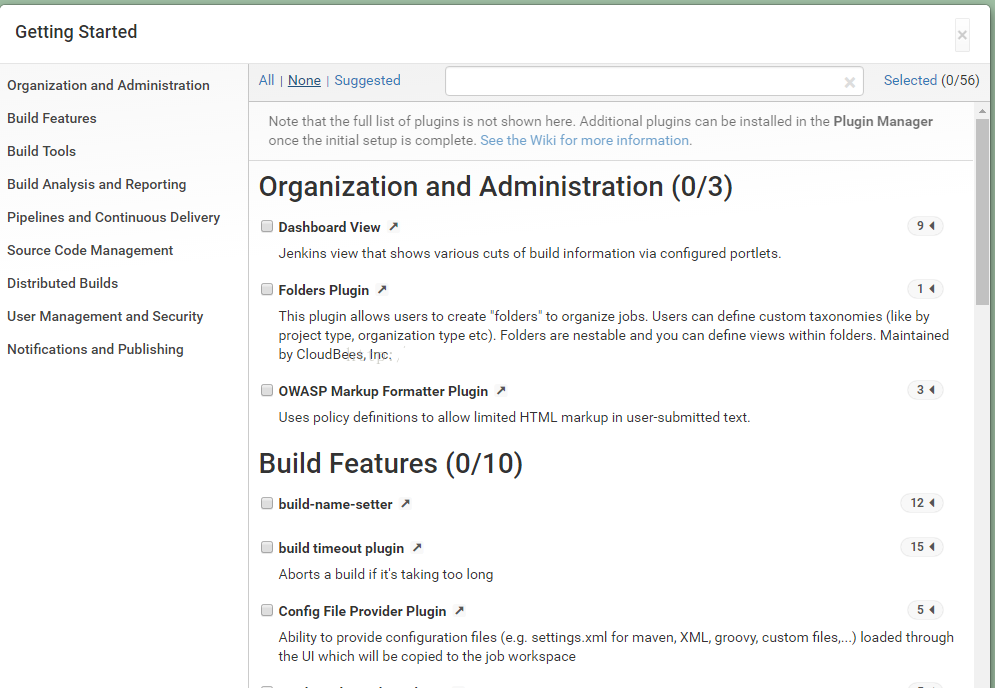Screen dimensions: 995x688
Task: Check the Dashboard View plugin
Action: [x=267, y=227]
